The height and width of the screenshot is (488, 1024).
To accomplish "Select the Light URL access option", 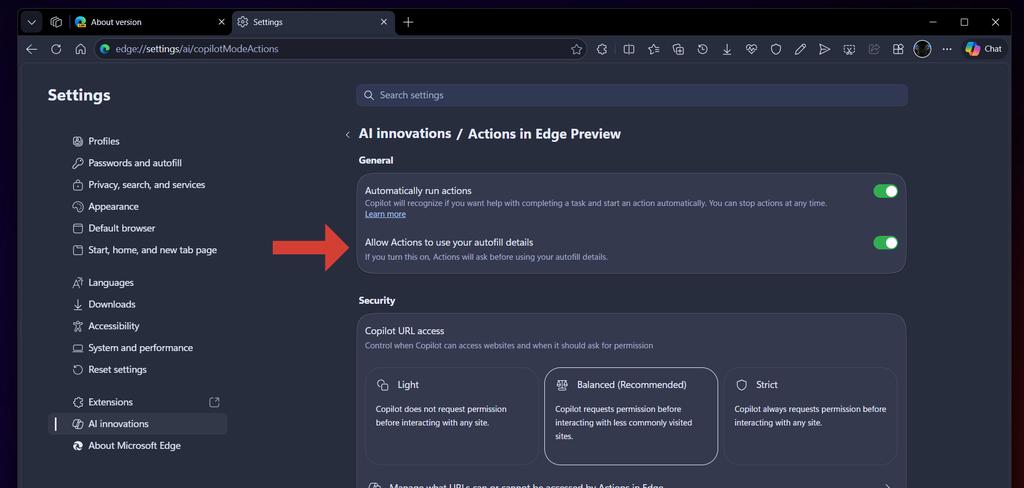I will click(452, 416).
